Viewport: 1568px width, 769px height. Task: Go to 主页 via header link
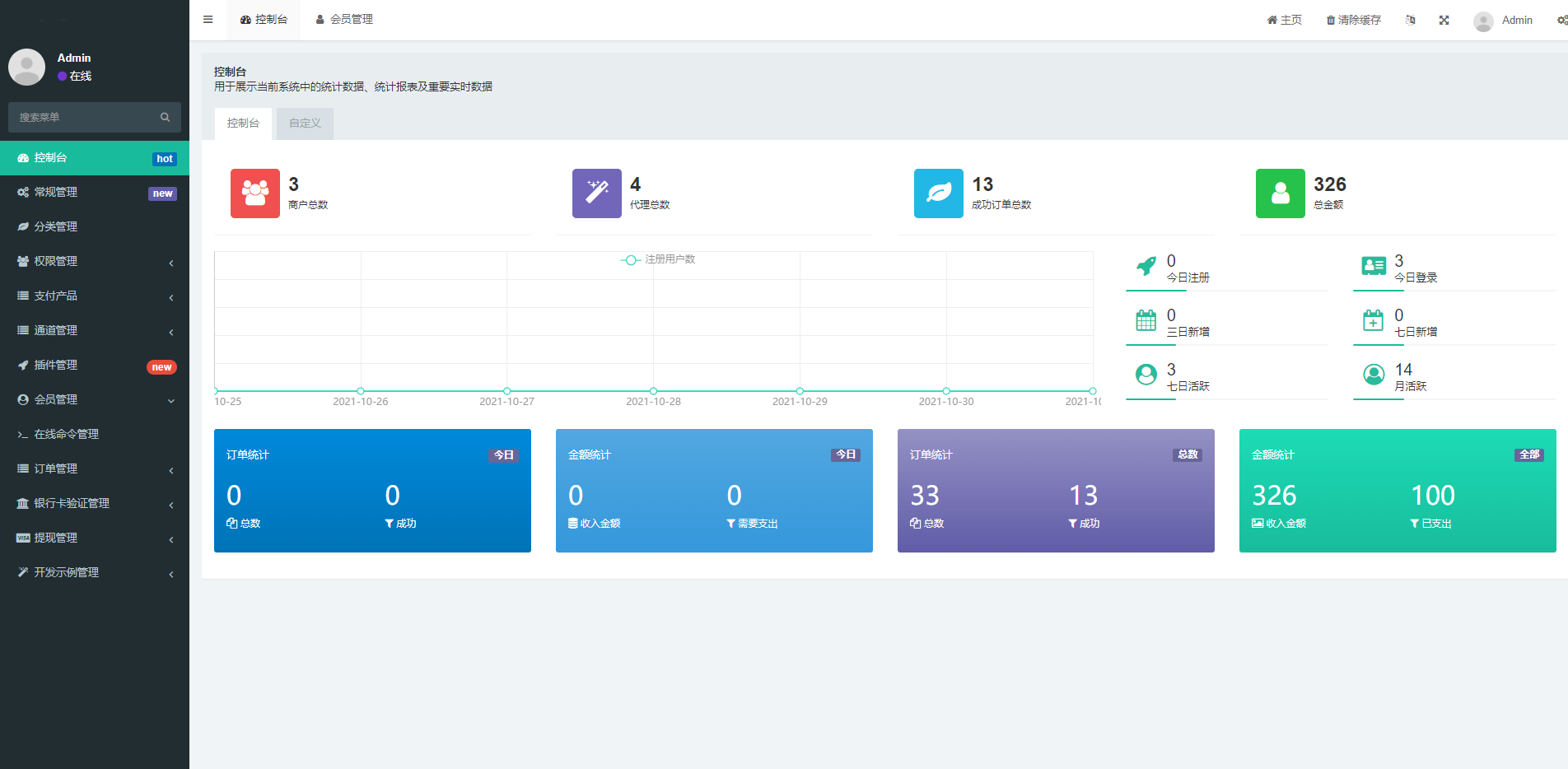[x=1284, y=20]
